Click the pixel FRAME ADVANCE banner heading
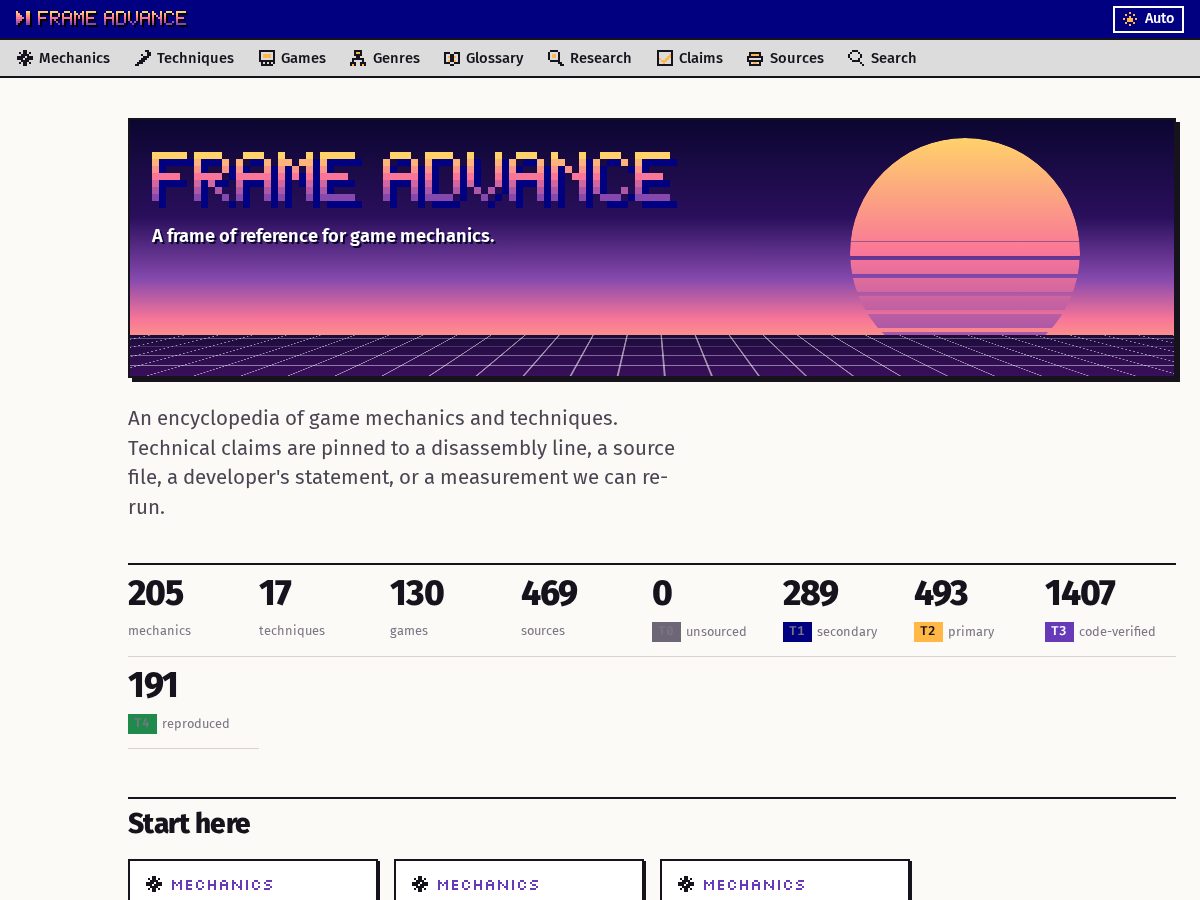1200x900 pixels. tap(414, 180)
